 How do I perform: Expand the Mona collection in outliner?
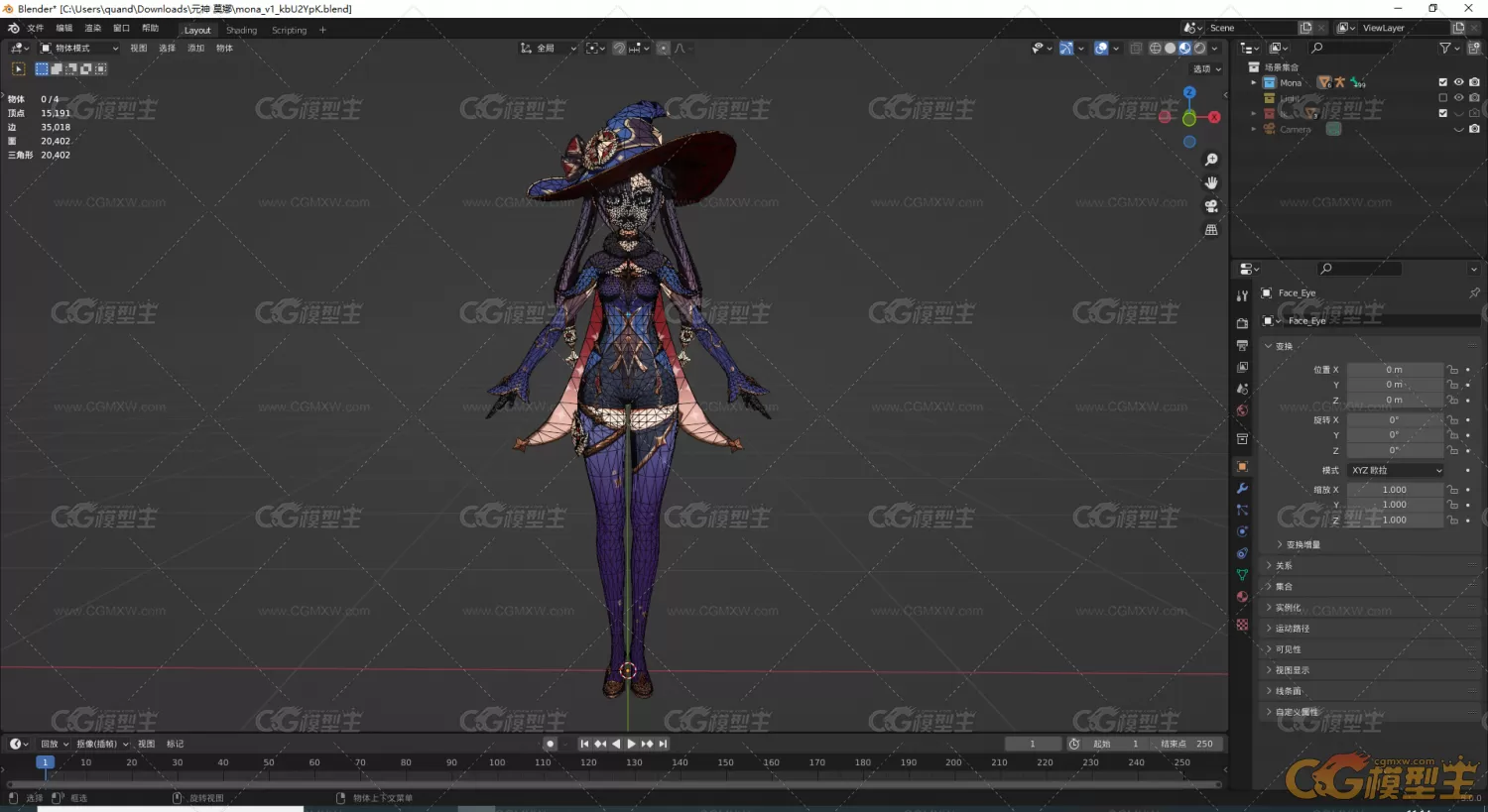click(1254, 83)
